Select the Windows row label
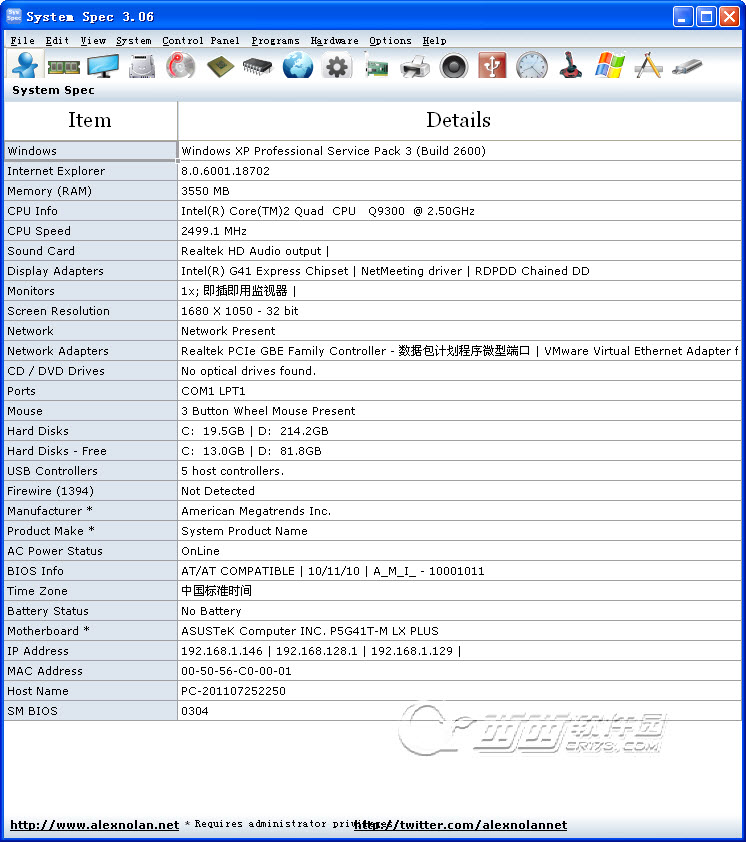Screen dimensions: 746x842 90,151
